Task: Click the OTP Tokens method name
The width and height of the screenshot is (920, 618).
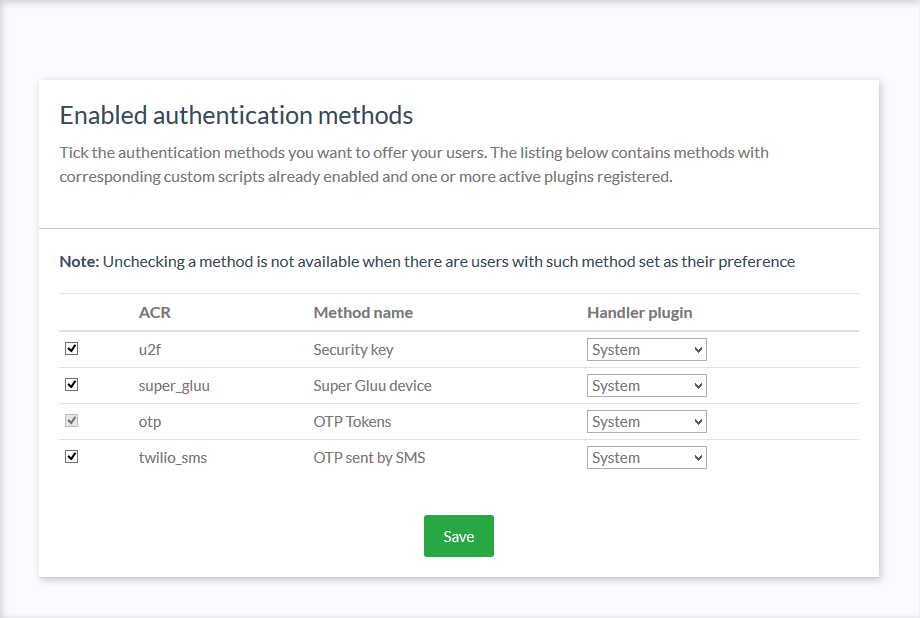Action: [x=354, y=421]
